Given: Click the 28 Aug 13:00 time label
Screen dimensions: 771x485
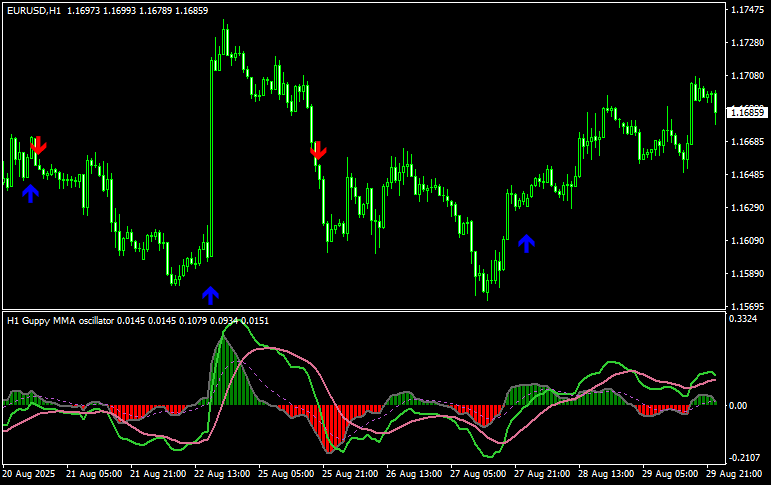Looking at the screenshot, I should tap(605, 474).
